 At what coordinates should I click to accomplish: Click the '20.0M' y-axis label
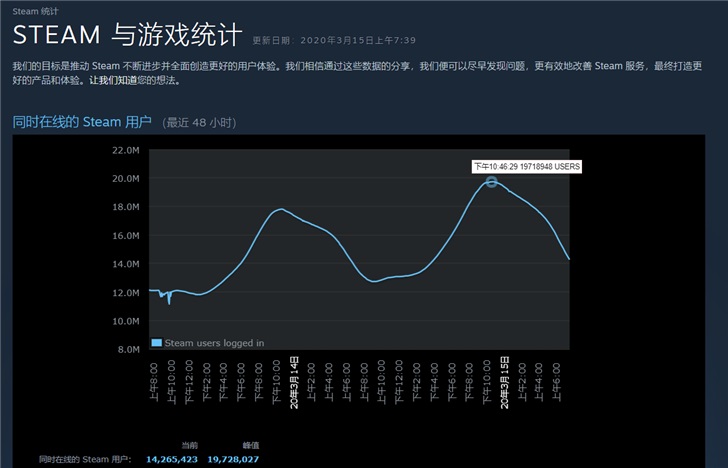tap(125, 178)
